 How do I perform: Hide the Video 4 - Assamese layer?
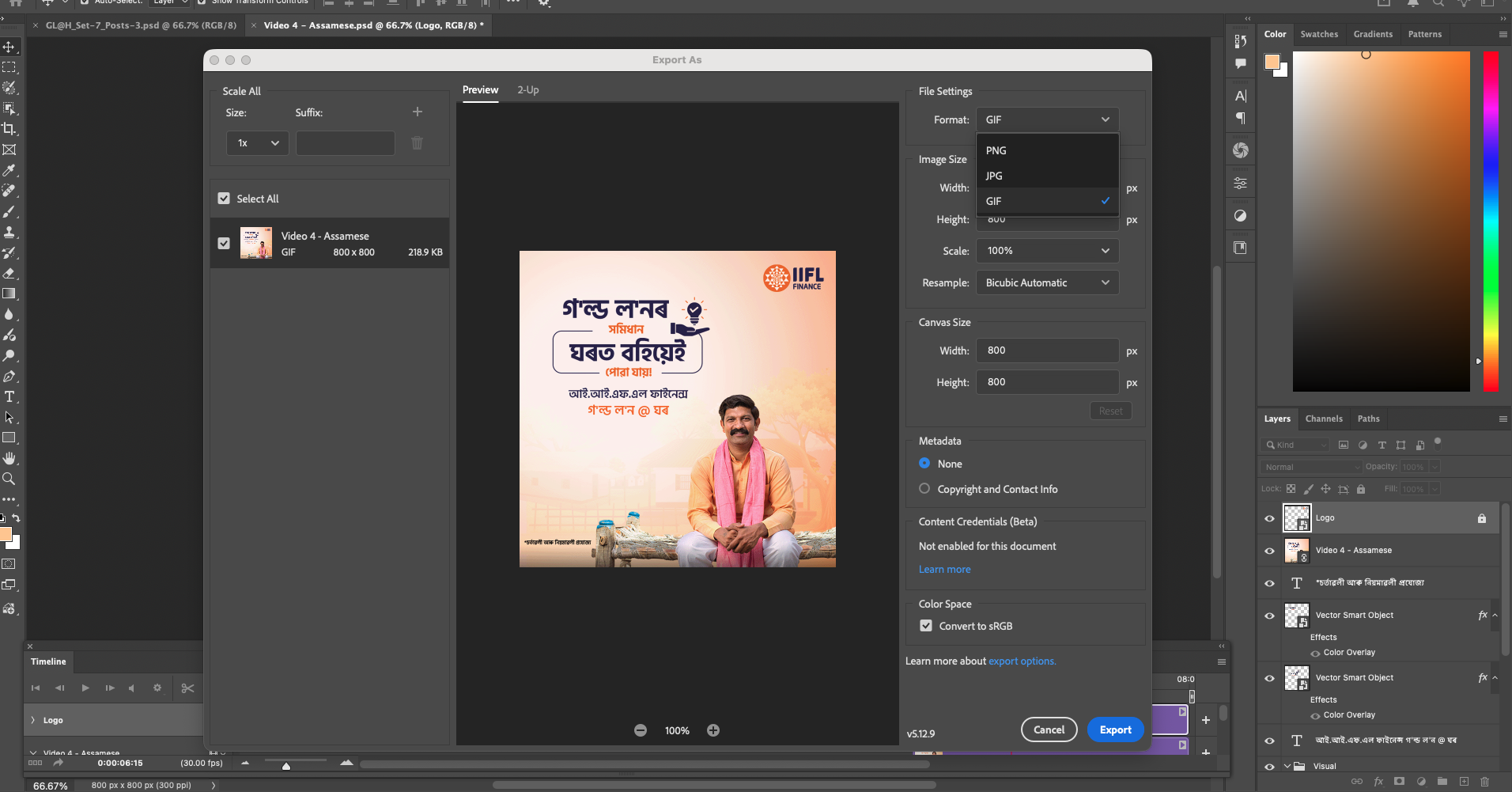(1270, 551)
